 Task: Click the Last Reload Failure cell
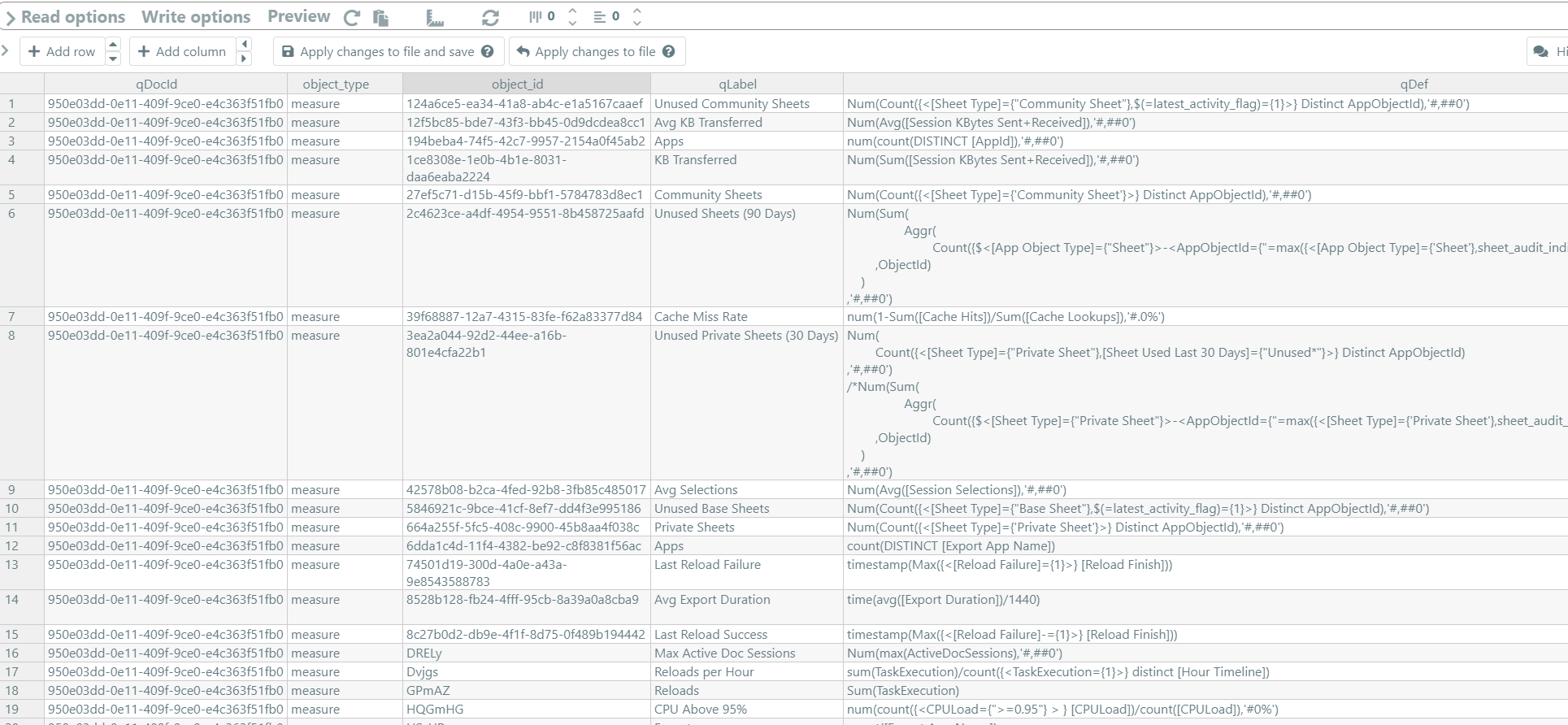747,573
